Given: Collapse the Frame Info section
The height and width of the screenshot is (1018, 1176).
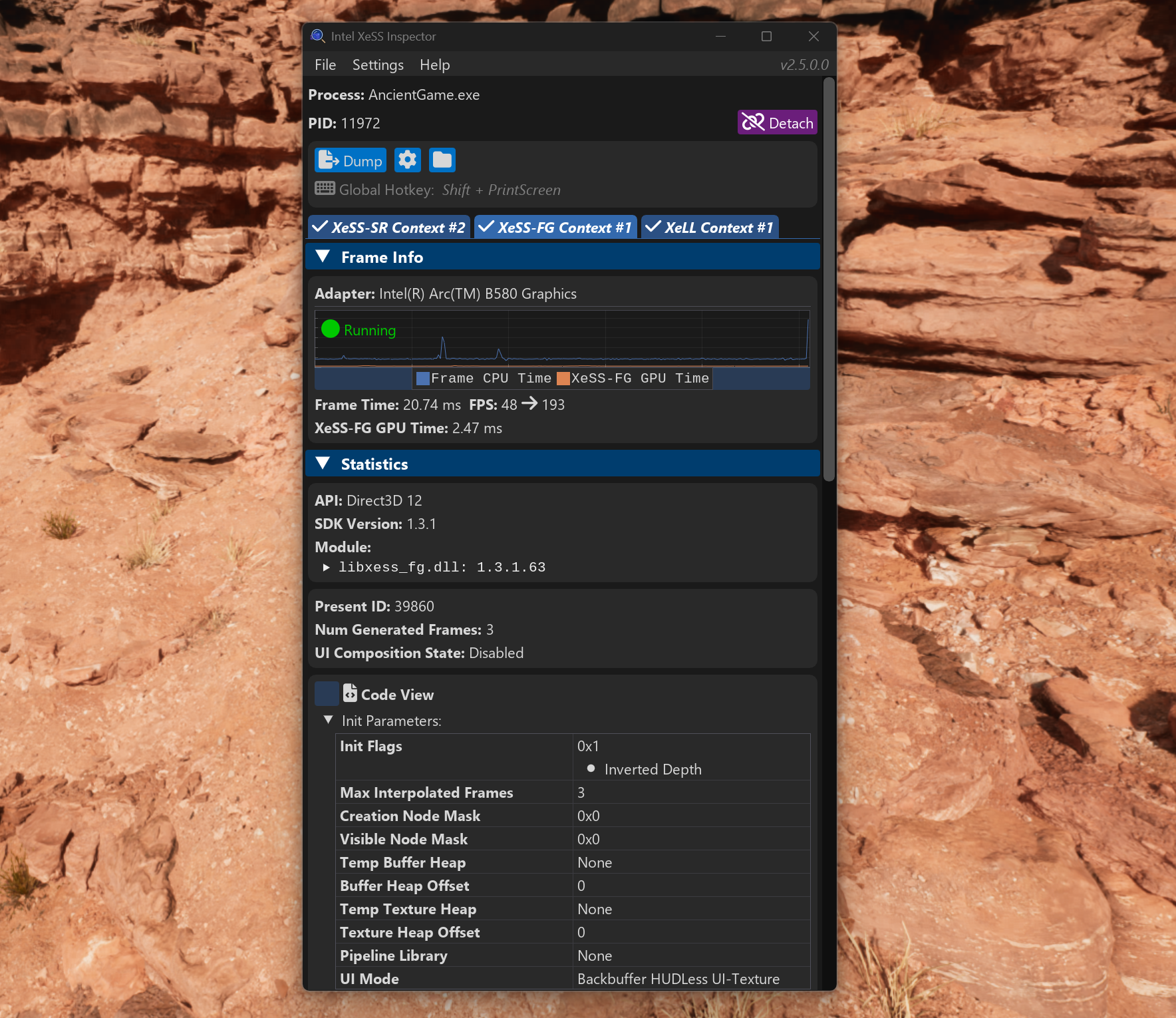Looking at the screenshot, I should coord(324,256).
